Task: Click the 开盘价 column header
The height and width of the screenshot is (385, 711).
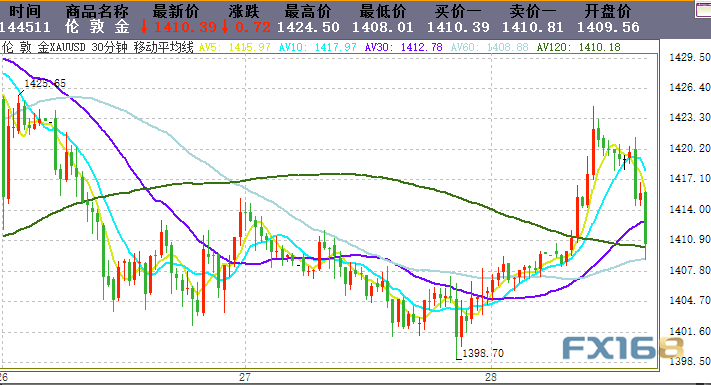Action: (x=608, y=11)
